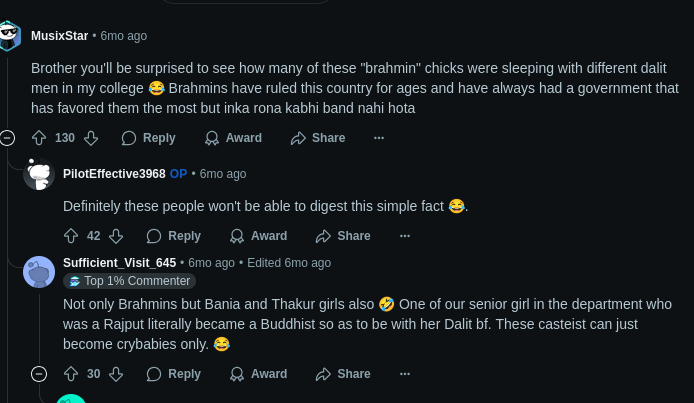Open MusixStar username link
The width and height of the screenshot is (694, 403).
(x=59, y=36)
